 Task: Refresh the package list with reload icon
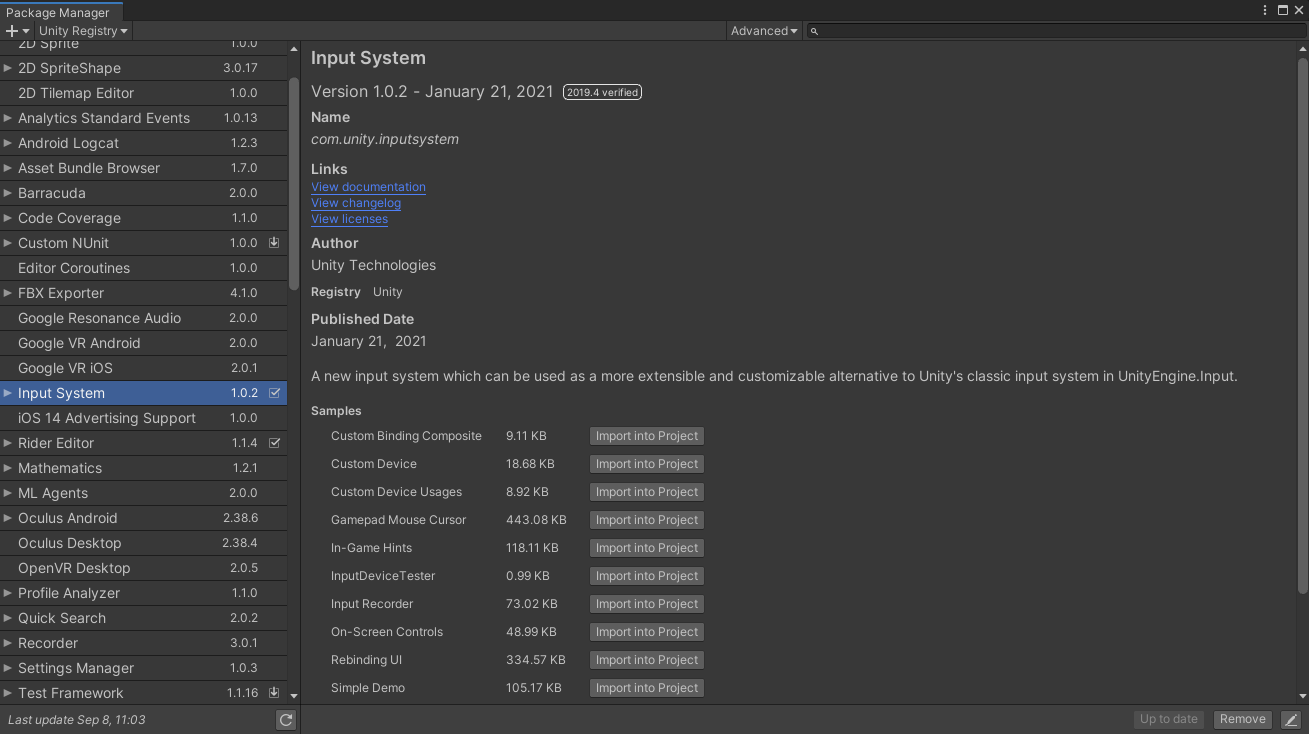tap(286, 720)
